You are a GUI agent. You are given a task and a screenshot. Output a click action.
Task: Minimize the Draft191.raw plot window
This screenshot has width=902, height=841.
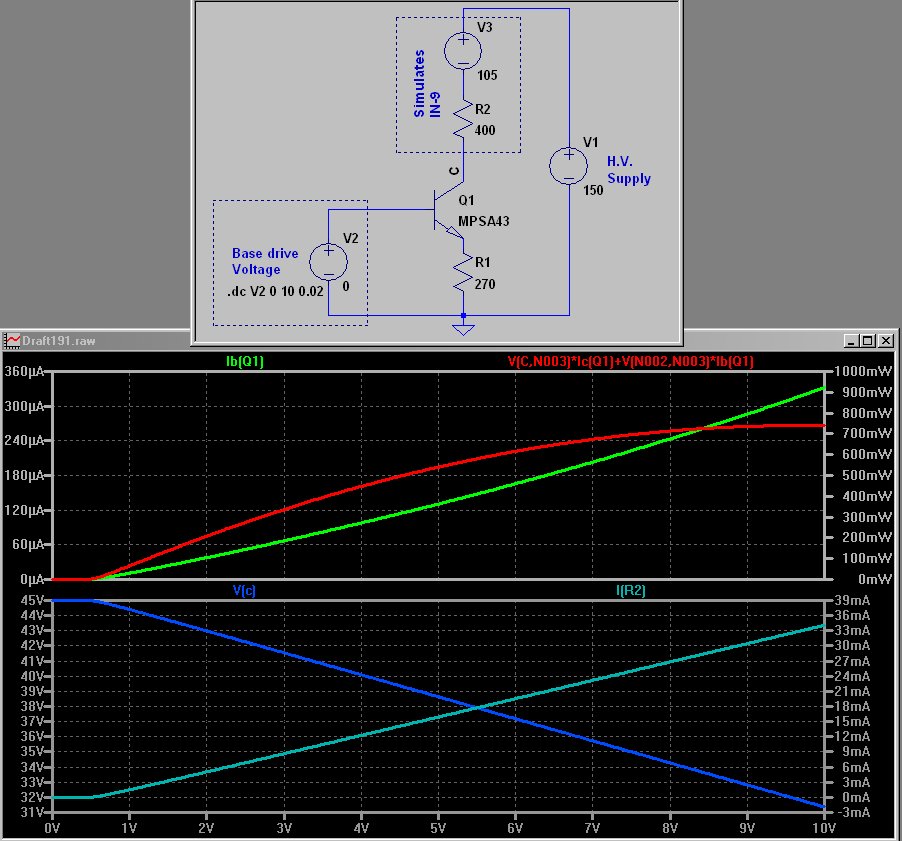pos(851,341)
